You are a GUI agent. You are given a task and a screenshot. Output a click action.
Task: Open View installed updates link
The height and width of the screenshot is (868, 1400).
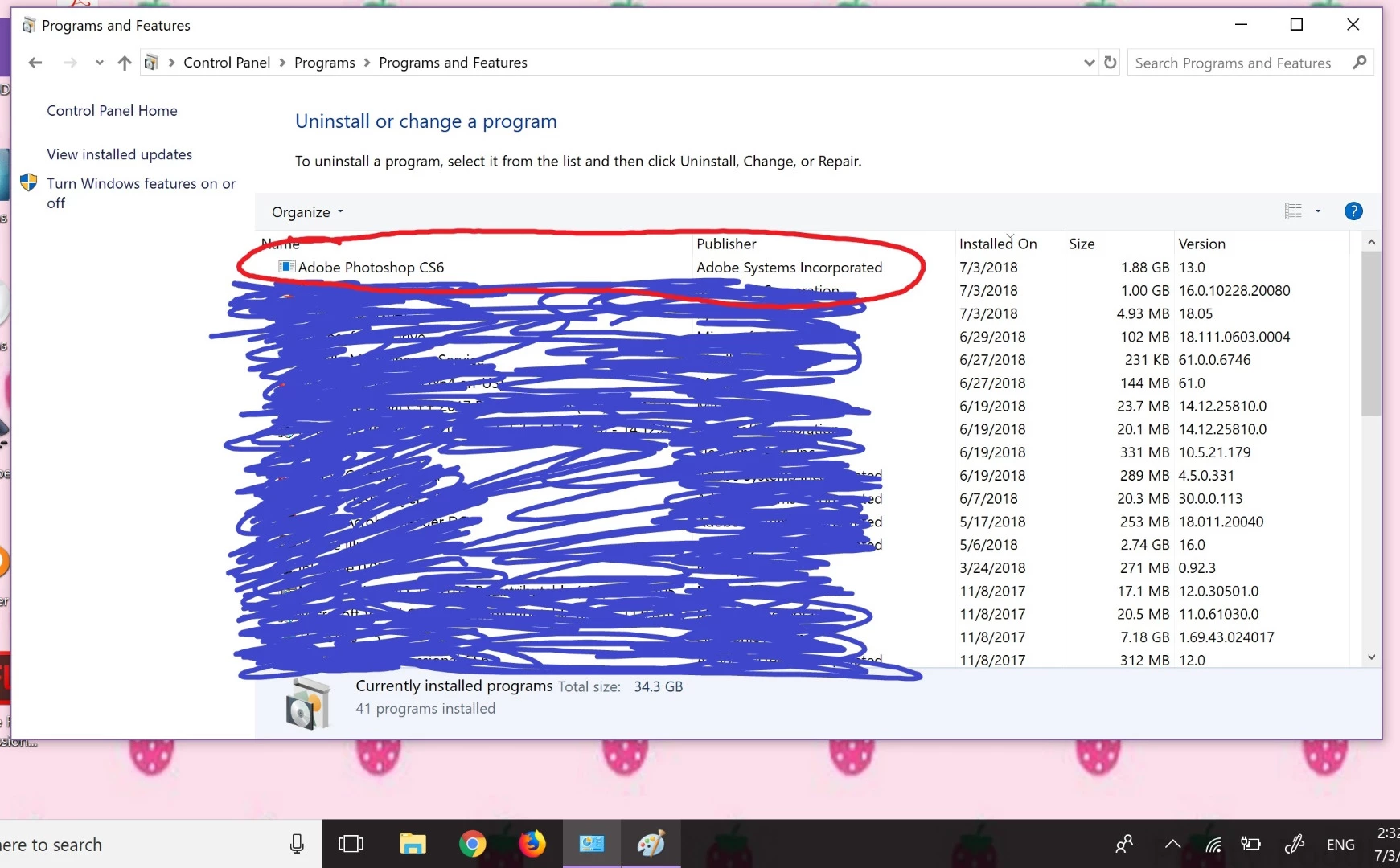coord(119,154)
